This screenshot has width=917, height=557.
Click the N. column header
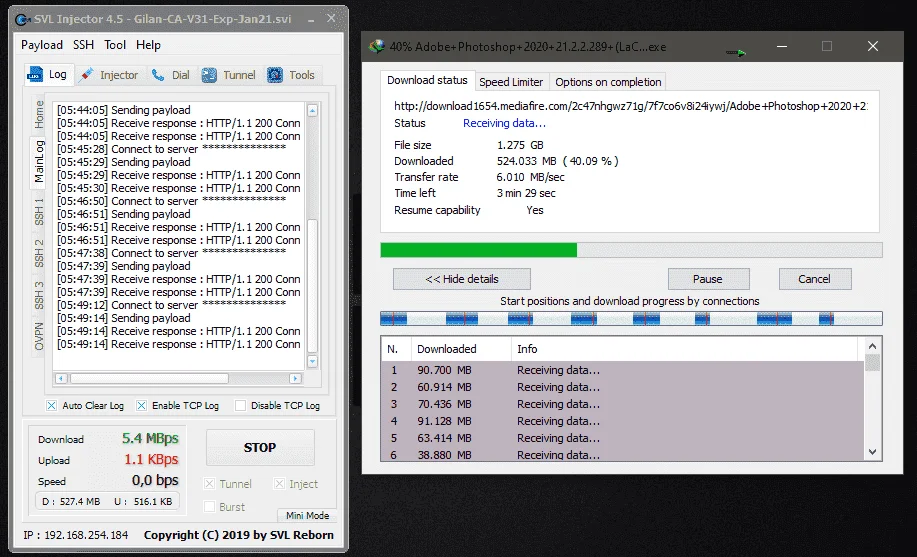coord(397,349)
